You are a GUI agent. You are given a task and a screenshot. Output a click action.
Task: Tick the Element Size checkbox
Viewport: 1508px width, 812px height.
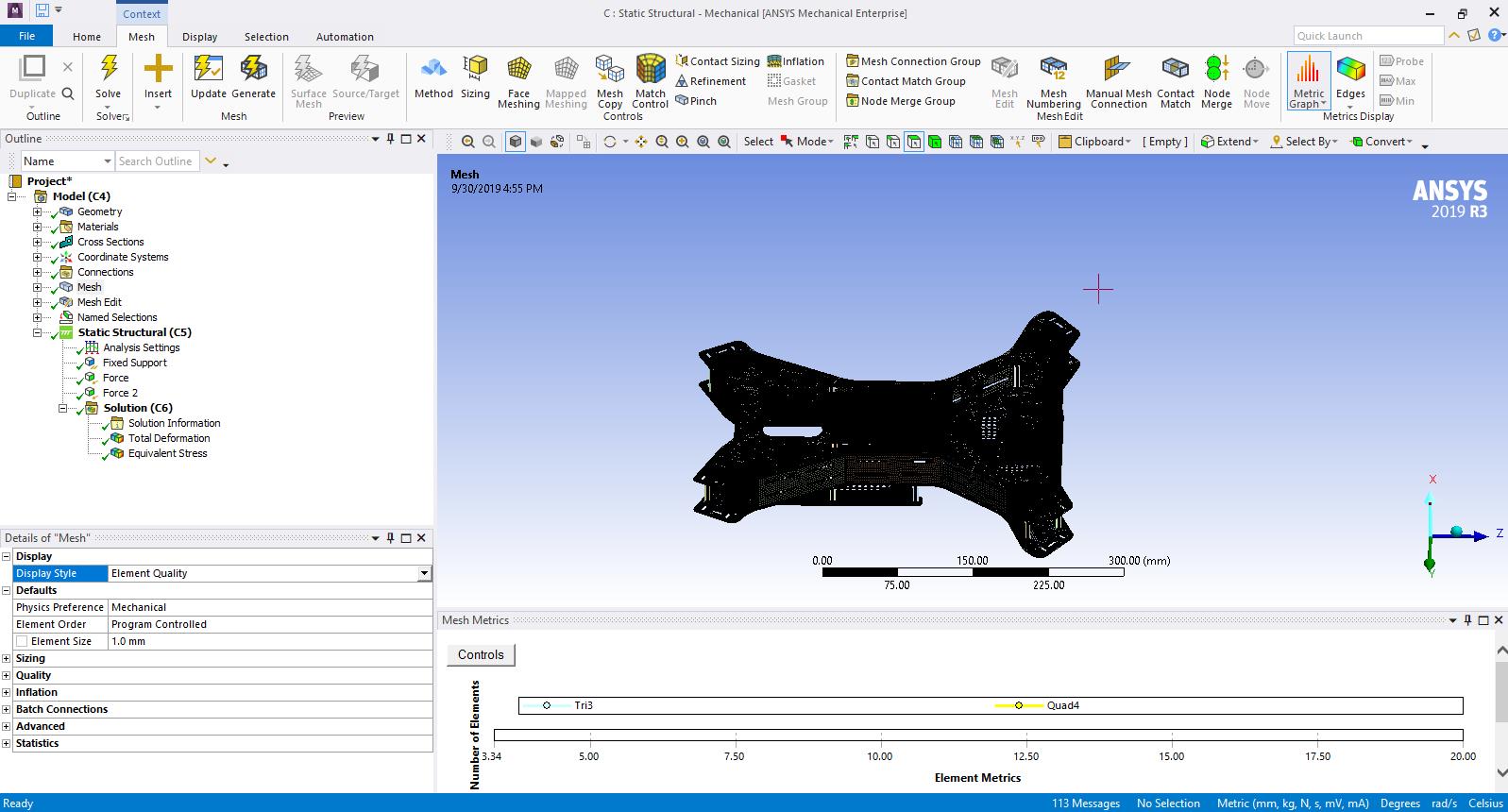click(x=22, y=641)
